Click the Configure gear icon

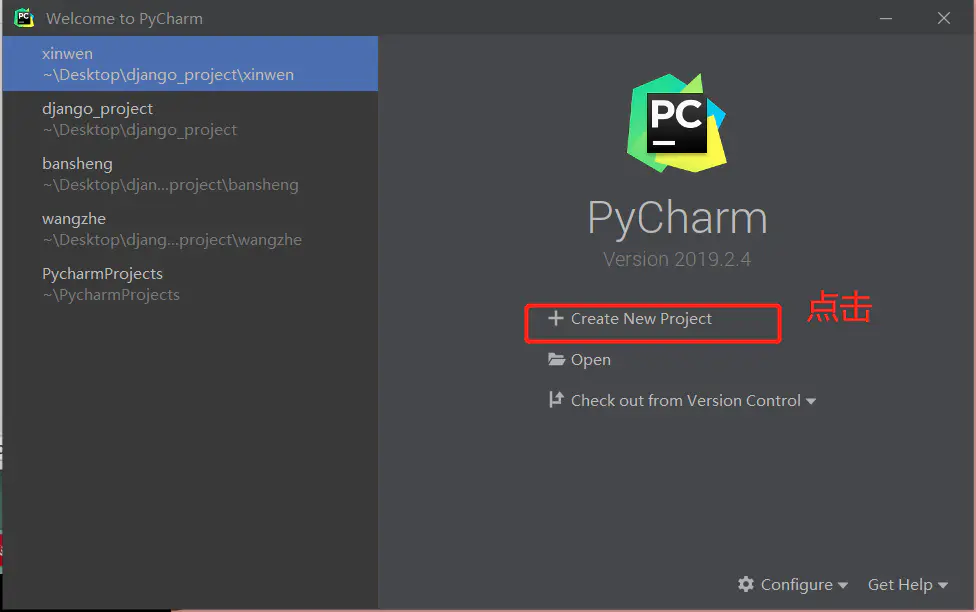pos(746,584)
